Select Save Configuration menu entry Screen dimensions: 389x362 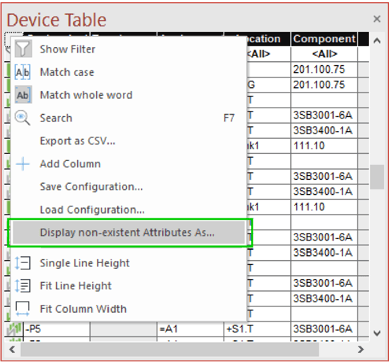[x=91, y=187]
